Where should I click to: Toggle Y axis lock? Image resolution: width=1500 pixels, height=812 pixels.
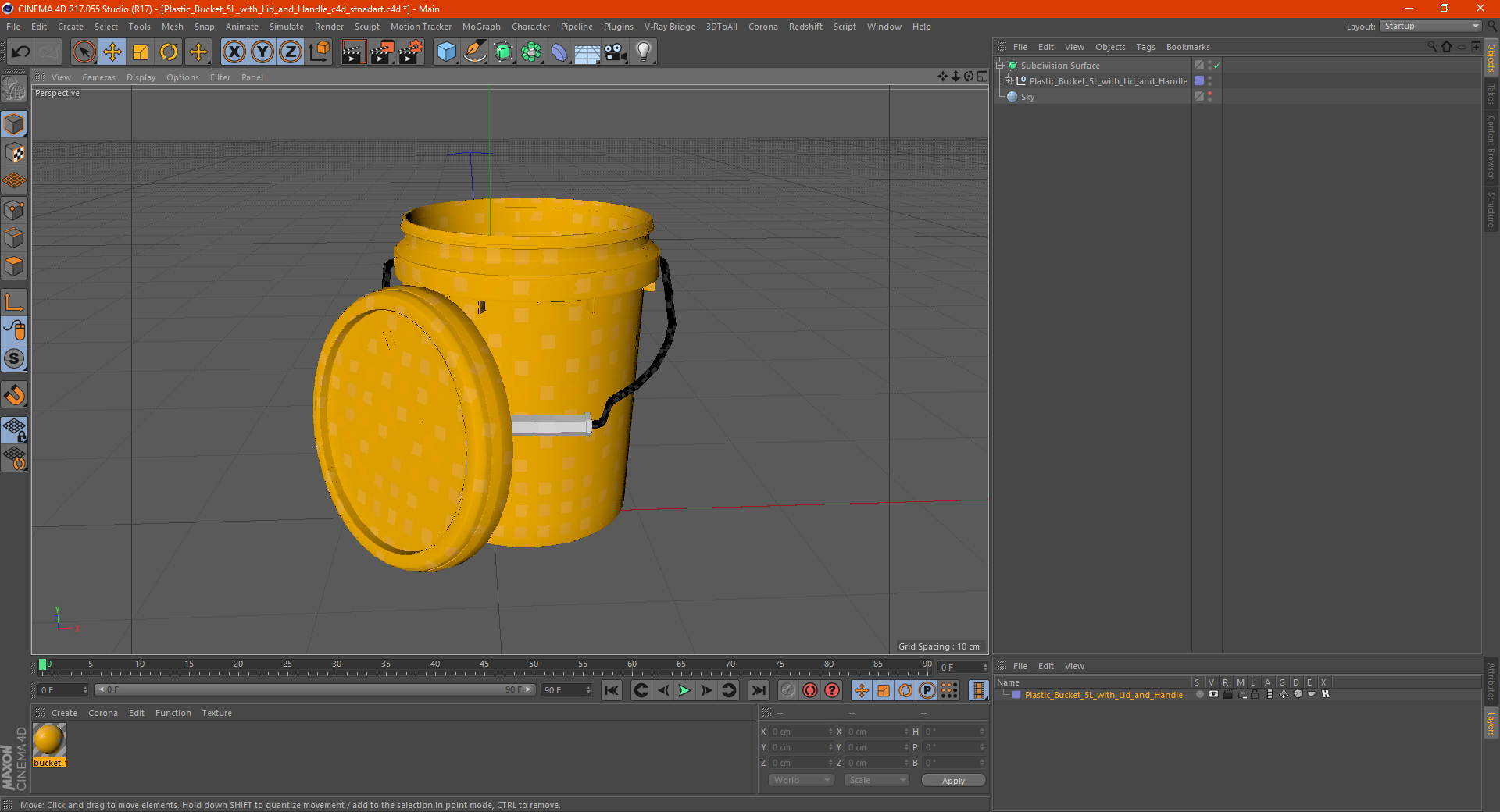(x=262, y=52)
